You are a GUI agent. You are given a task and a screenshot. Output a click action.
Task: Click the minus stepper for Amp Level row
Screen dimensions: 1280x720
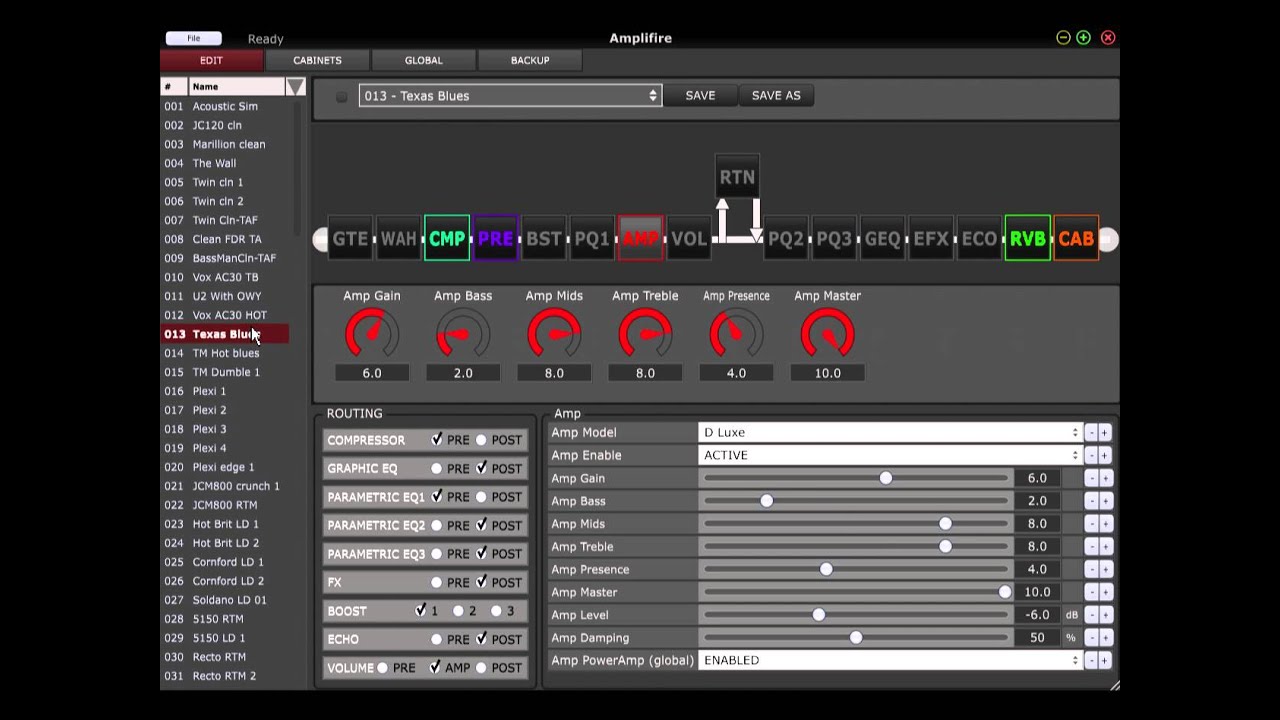tap(1091, 615)
